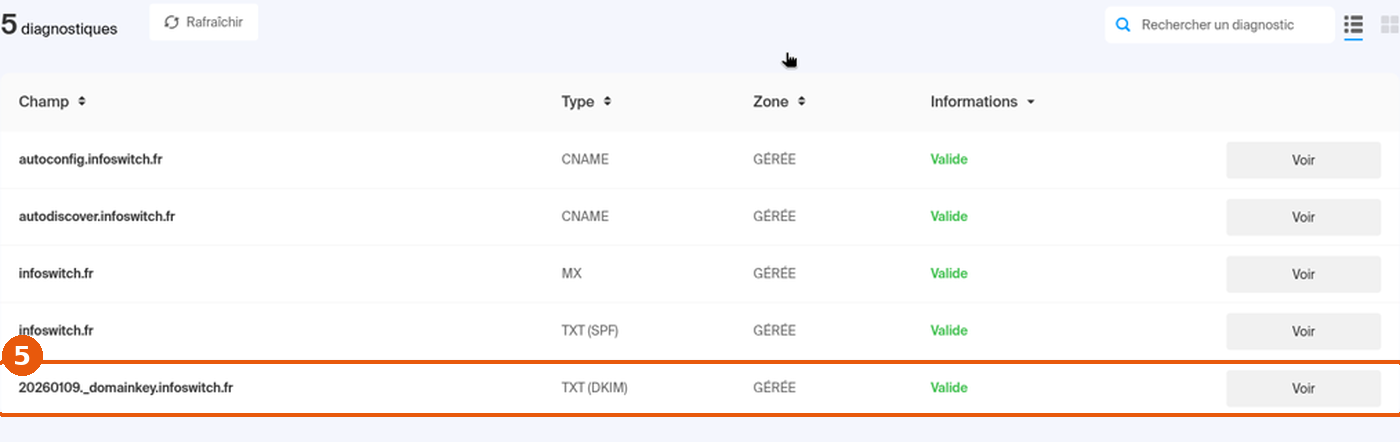Click the magnifier search icon

click(1123, 25)
